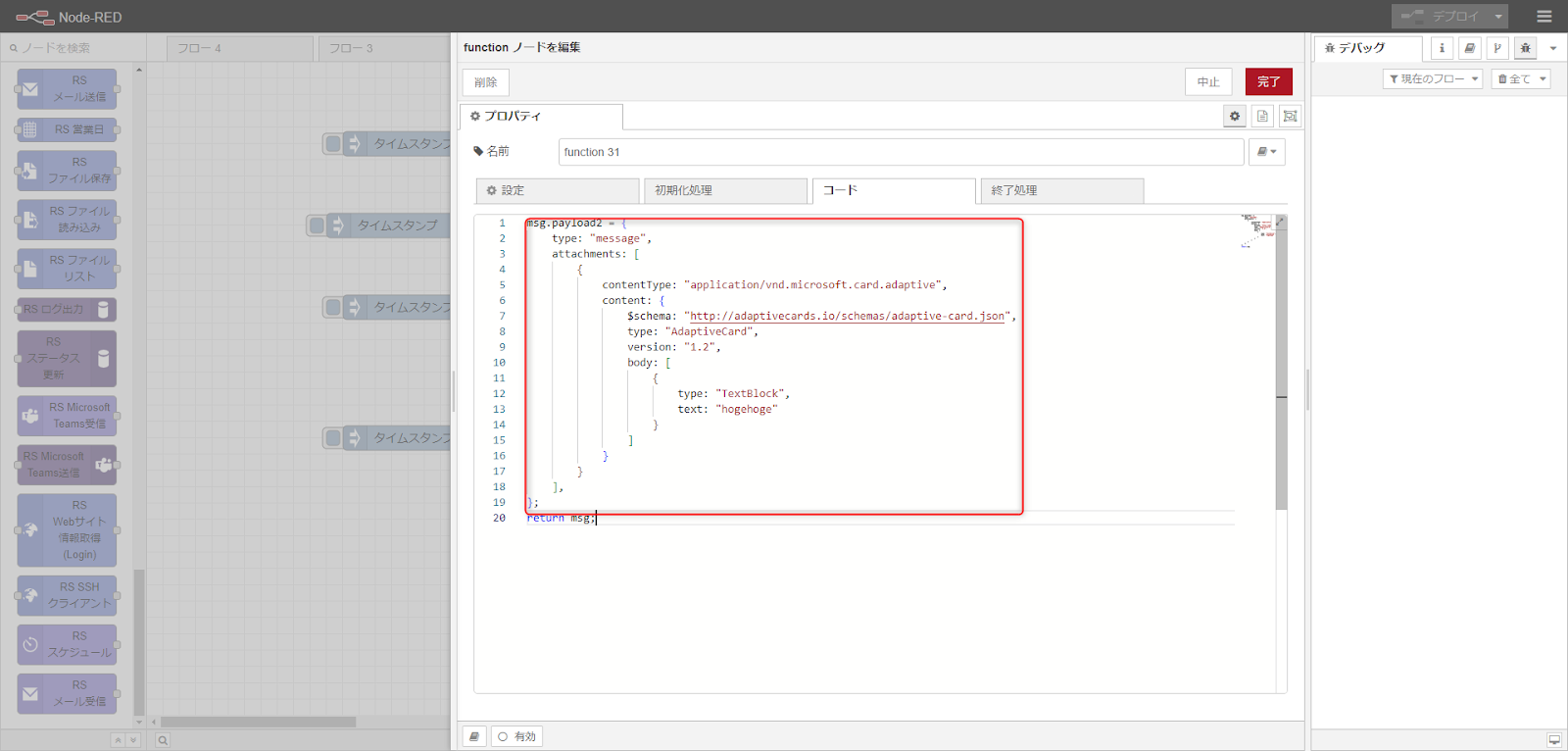
Task: Click the RS Microsoft Teams受信 palette node
Action: point(67,416)
